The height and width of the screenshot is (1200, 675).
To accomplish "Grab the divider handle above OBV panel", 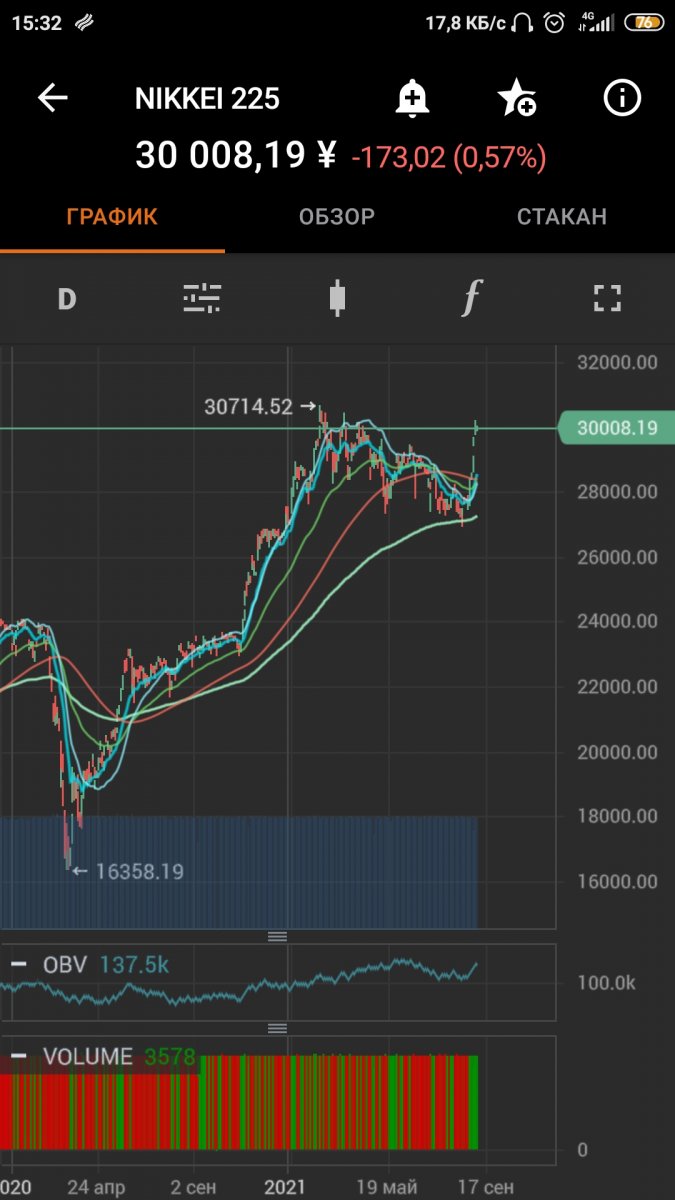I will [x=277, y=936].
